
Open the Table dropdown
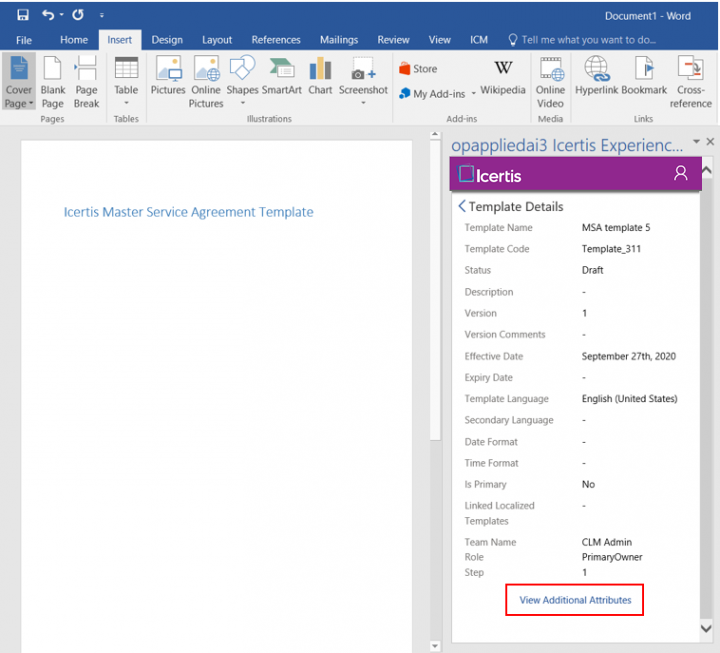(126, 103)
